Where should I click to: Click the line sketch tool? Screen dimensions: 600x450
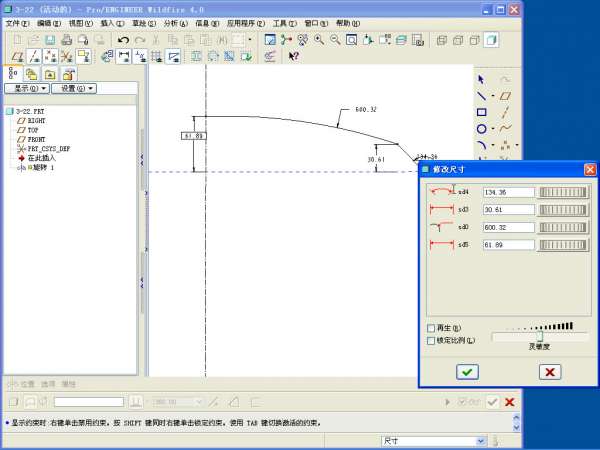[x=481, y=96]
